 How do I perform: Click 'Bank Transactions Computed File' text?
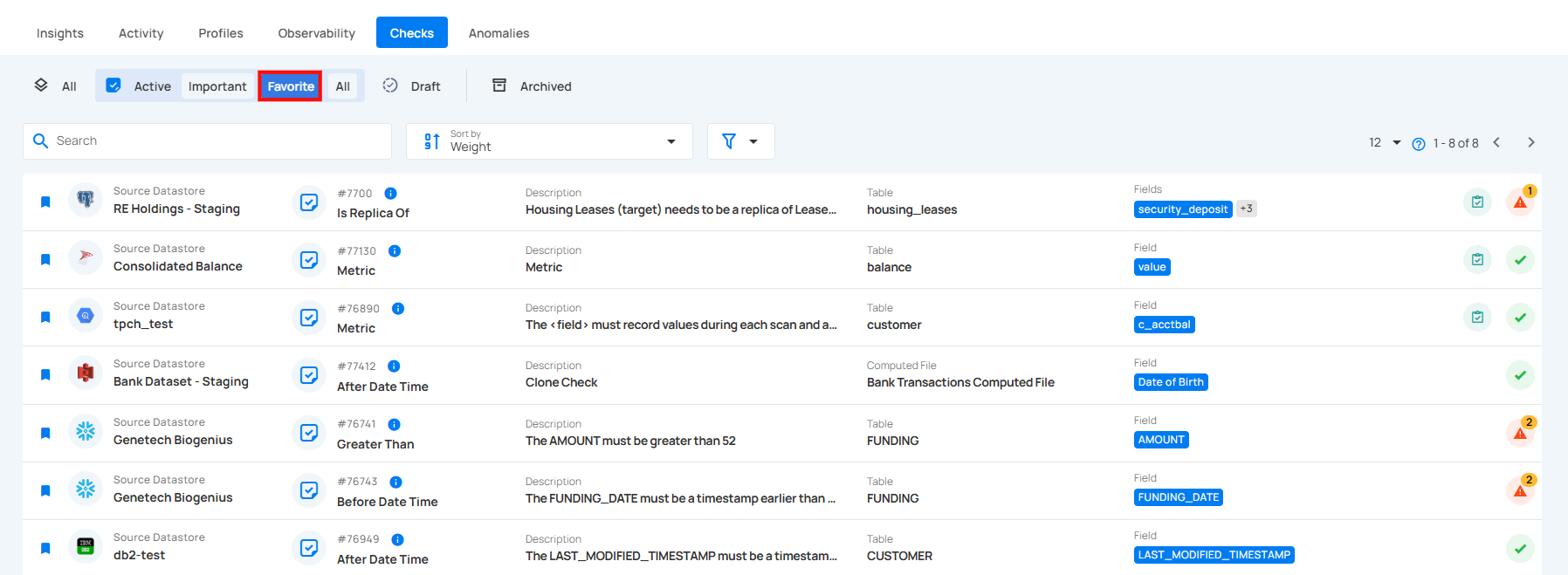click(x=960, y=382)
